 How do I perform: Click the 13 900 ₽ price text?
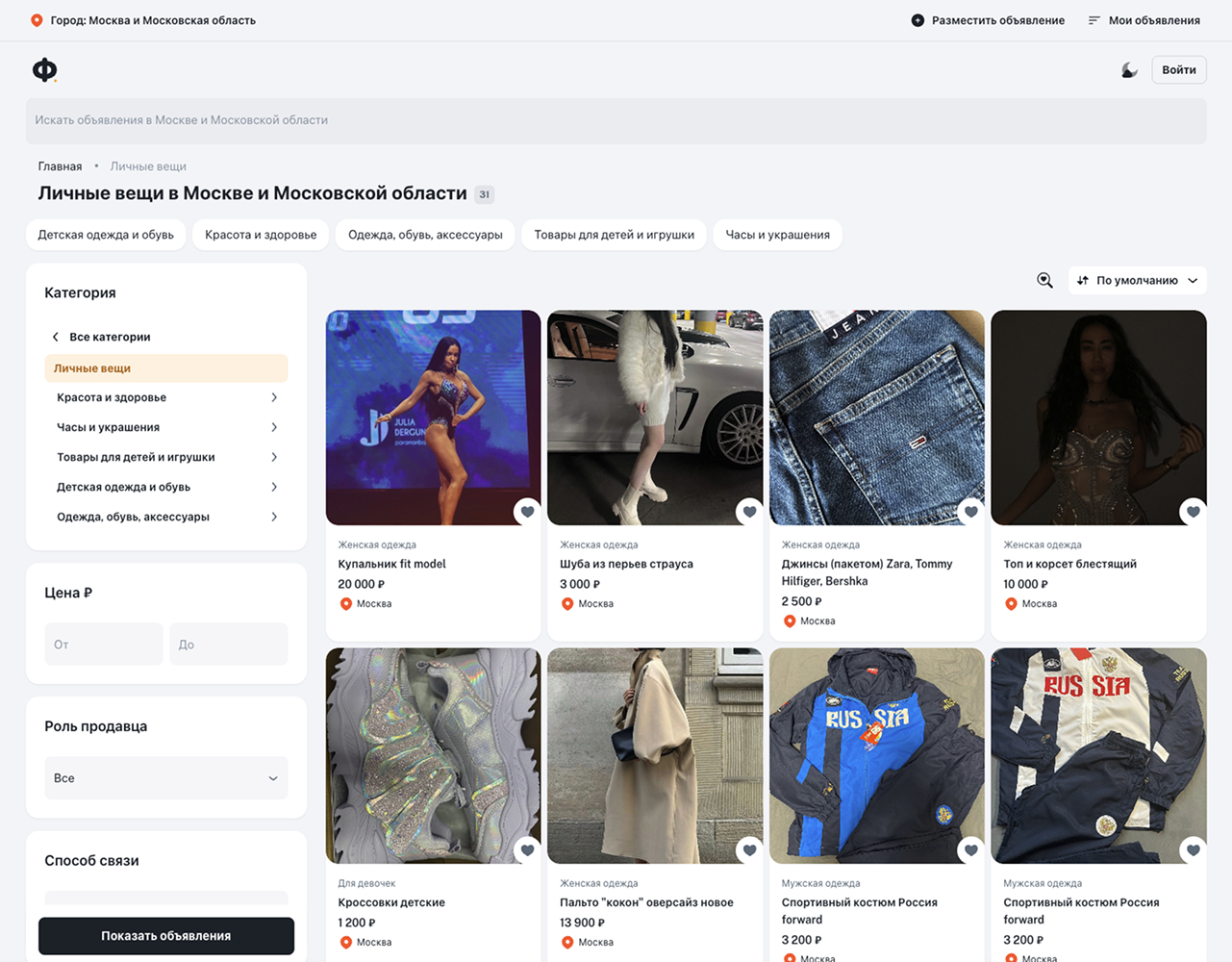coord(582,923)
